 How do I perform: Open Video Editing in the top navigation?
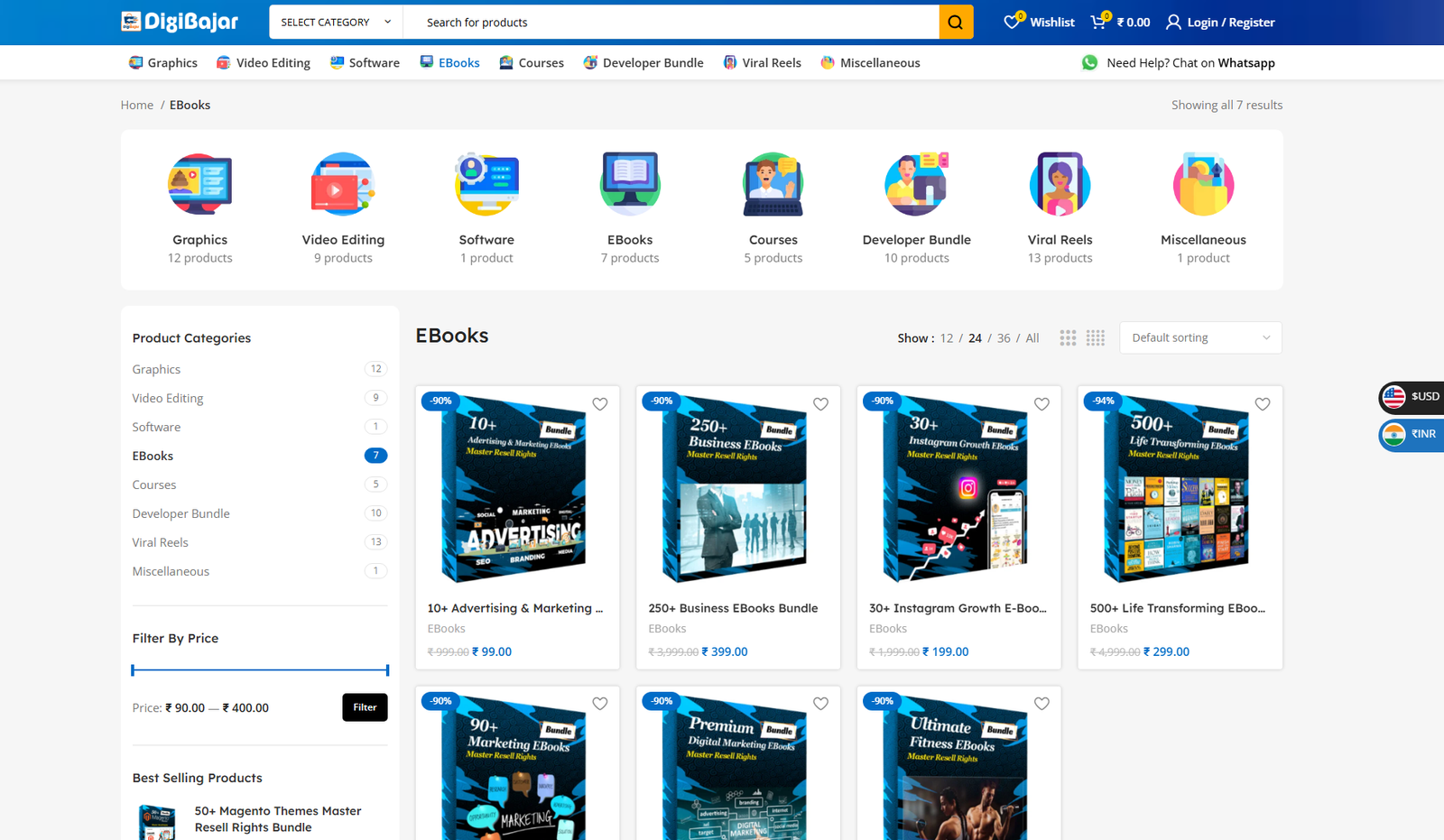click(x=264, y=62)
